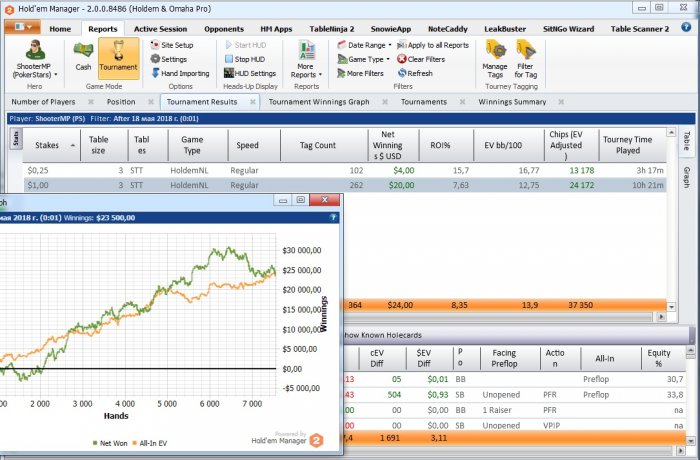Image resolution: width=700 pixels, height=460 pixels.
Task: Open the Active Session tab
Action: 160,29
